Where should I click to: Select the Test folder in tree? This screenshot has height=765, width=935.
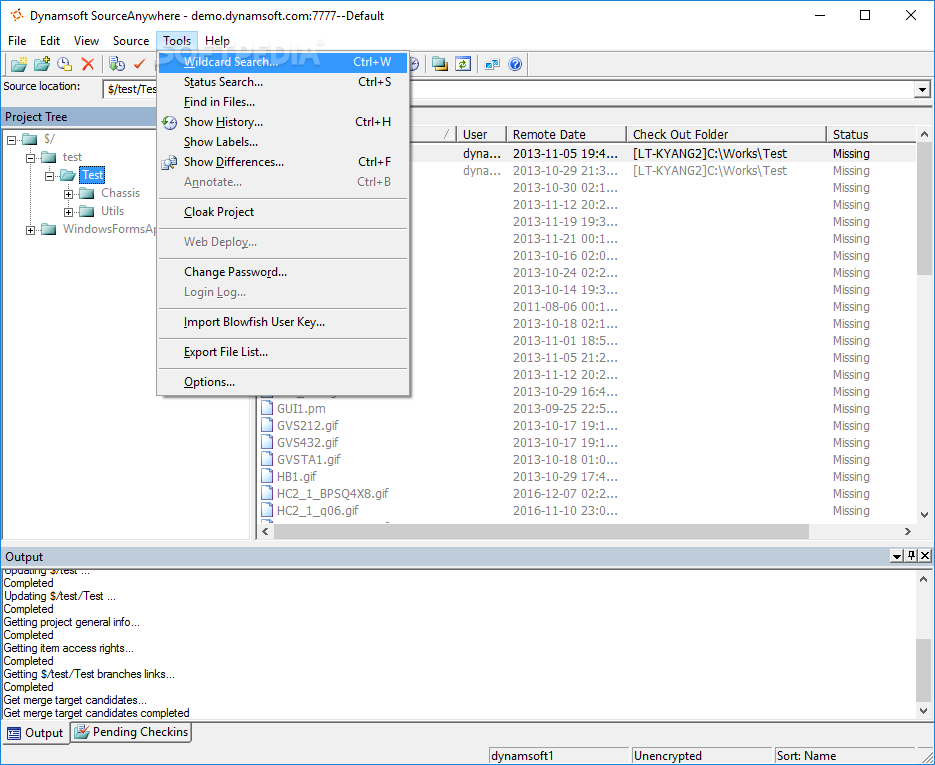[92, 175]
